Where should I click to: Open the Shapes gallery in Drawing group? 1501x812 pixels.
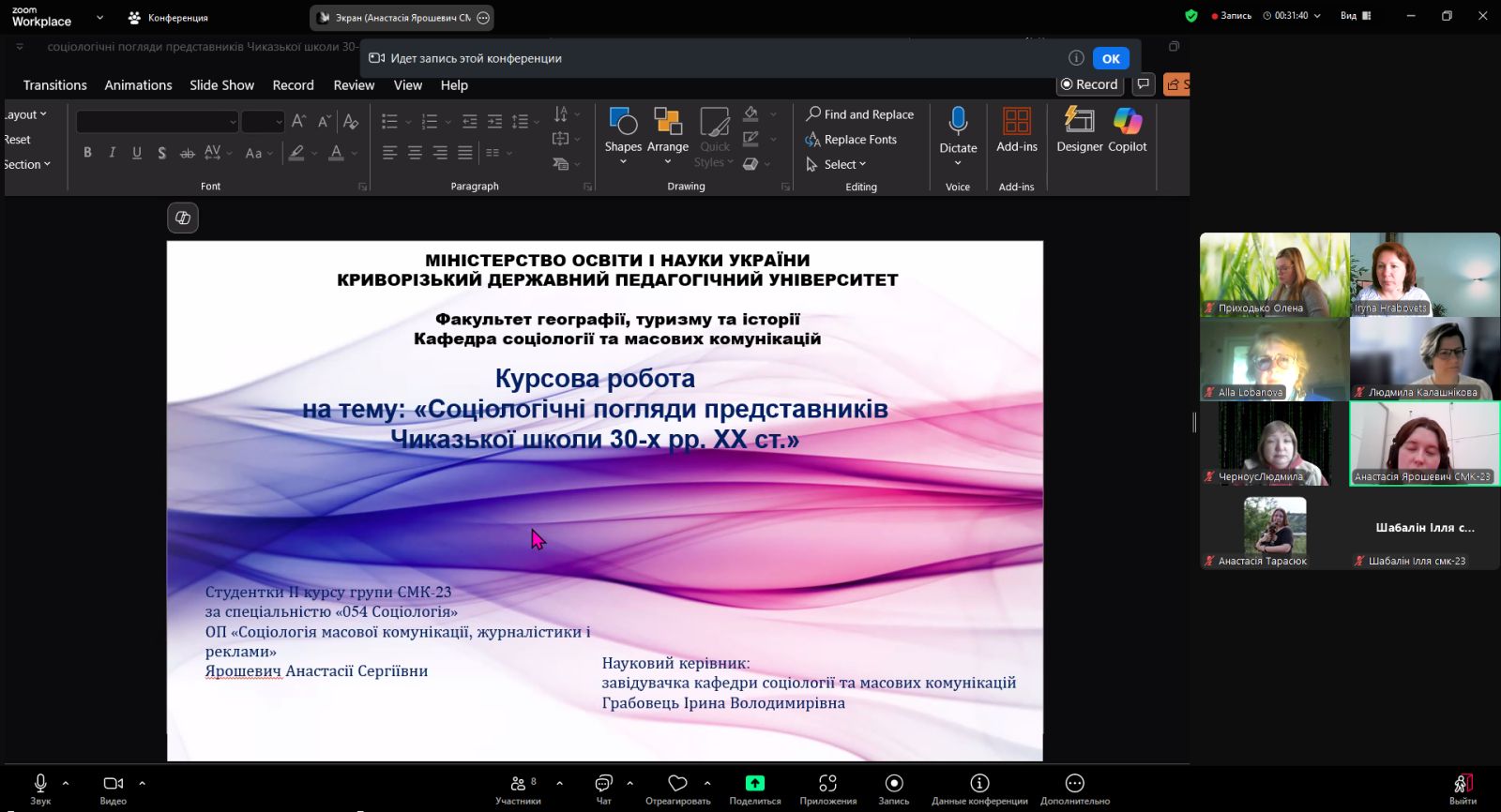[623, 131]
